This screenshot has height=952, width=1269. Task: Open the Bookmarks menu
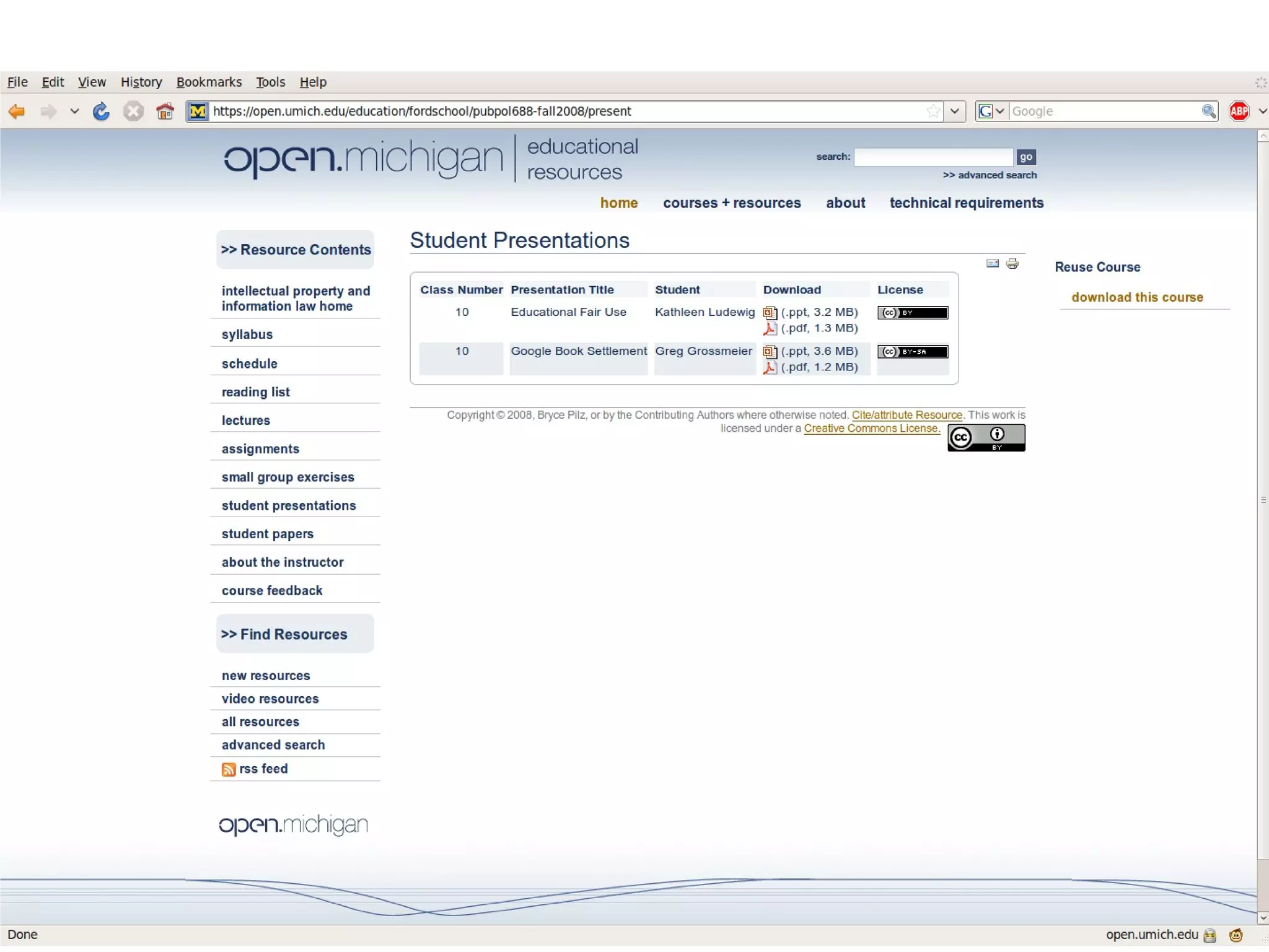tap(209, 82)
